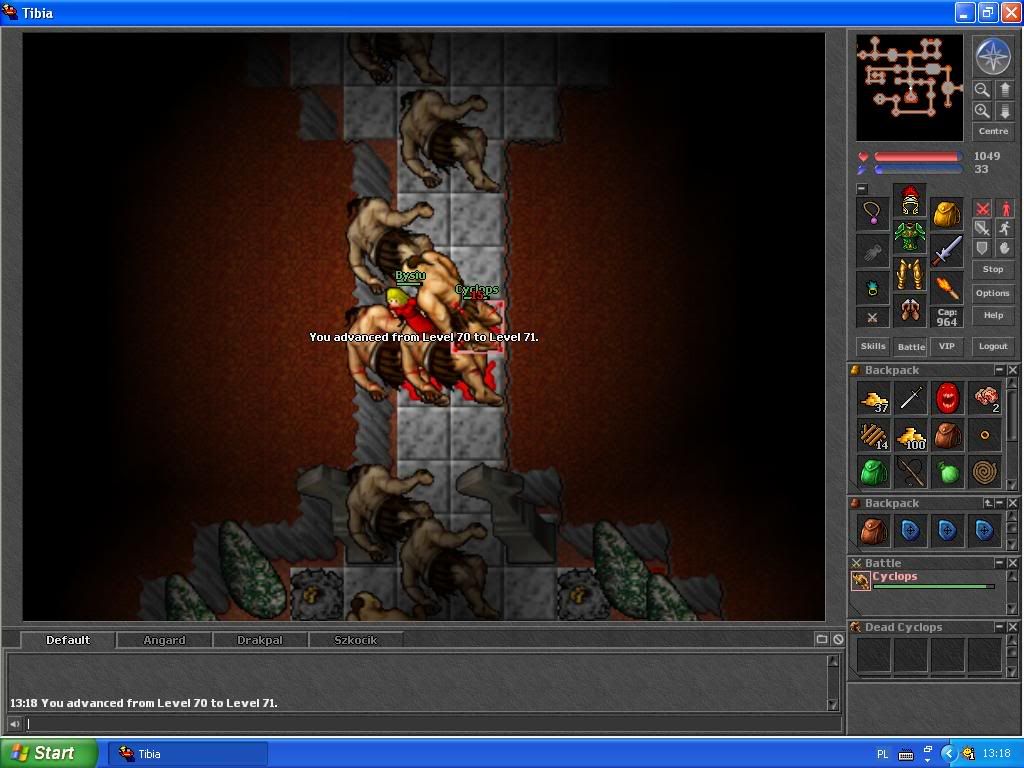This screenshot has height=768, width=1024.
Task: Toggle stand-while-fighting mode
Action: coord(1004,209)
